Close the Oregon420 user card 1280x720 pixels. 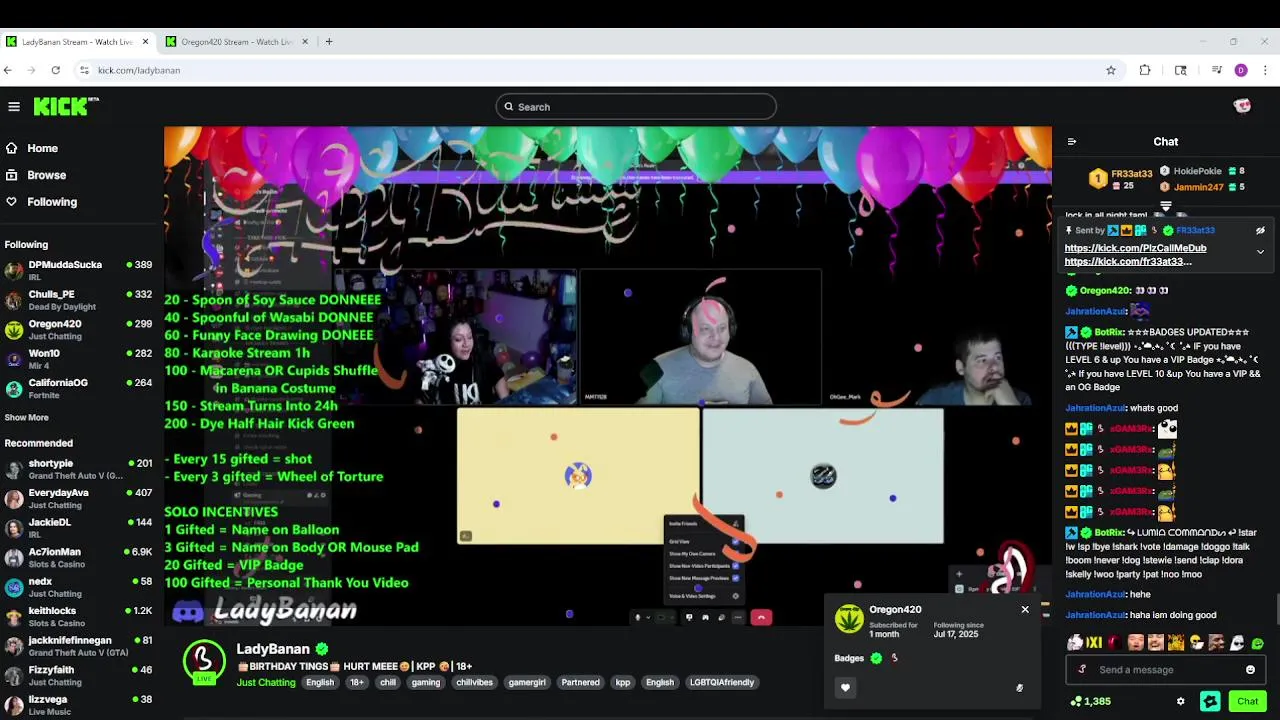click(x=1025, y=609)
